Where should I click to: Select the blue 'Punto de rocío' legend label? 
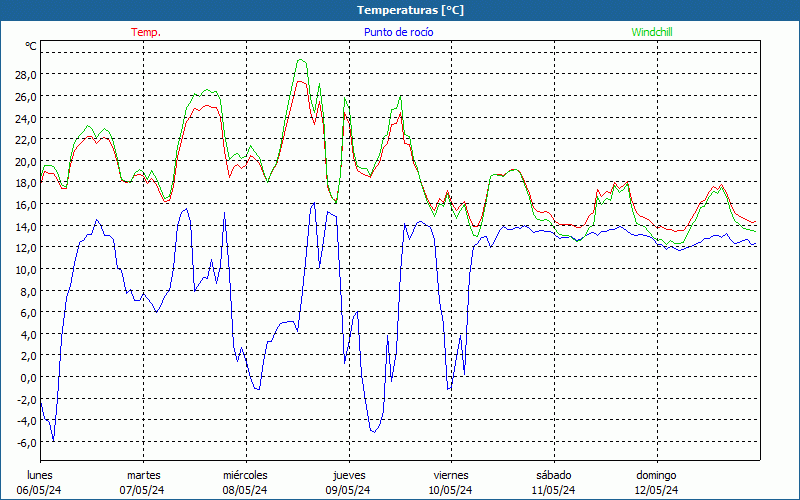[398, 32]
